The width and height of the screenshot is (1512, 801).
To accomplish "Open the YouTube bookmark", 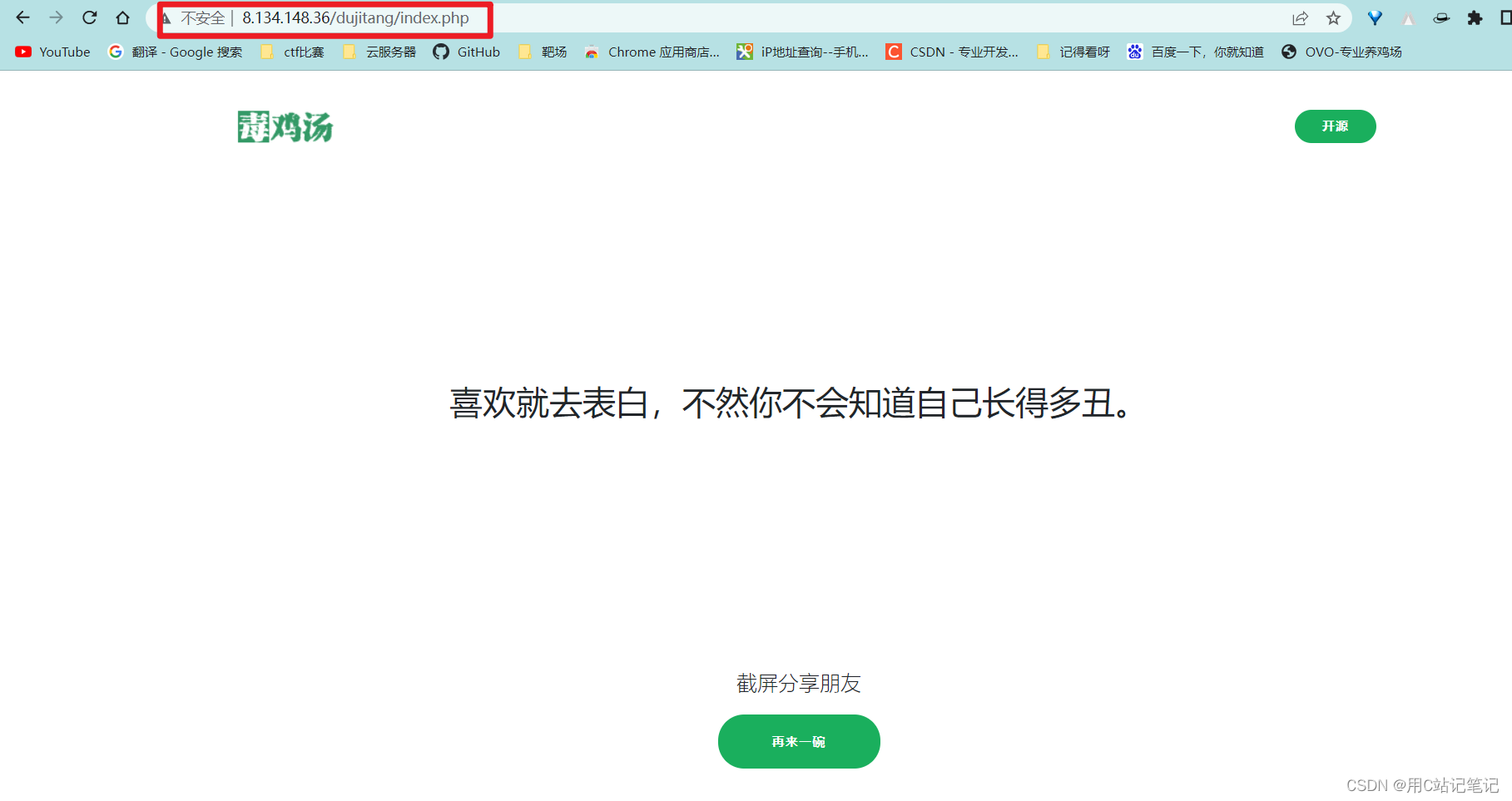I will (x=53, y=52).
